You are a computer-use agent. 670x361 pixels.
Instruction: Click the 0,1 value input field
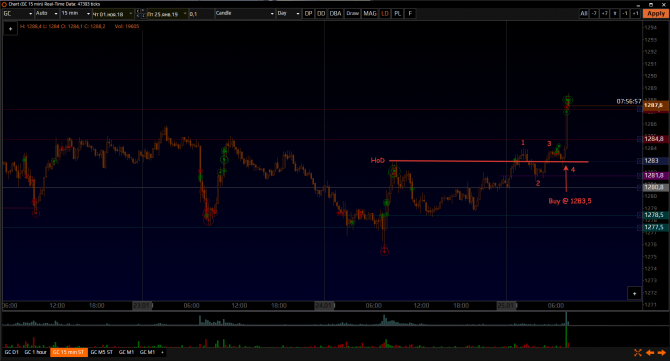[201, 14]
